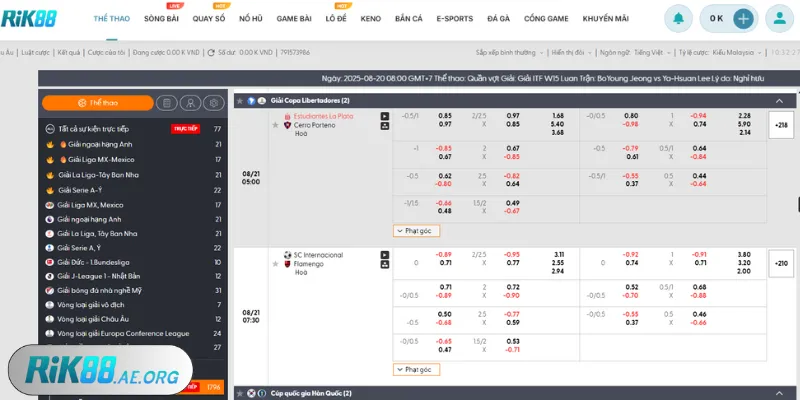Viewport: 800px width, 400px height.
Task: Click the settings gear icon in sidebar header
Action: click(212, 102)
